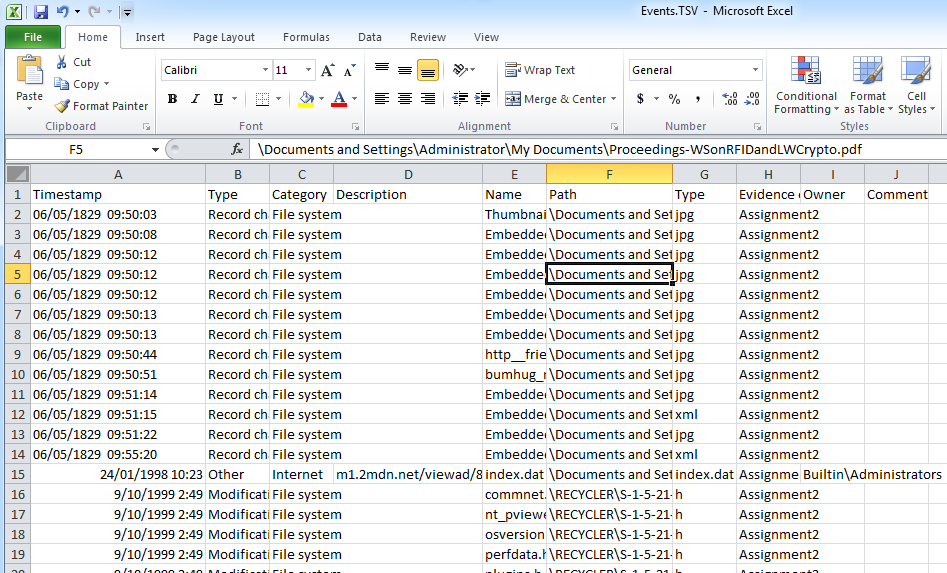Viewport: 947px width, 573px height.
Task: Select cell perfdata.h name
Action: tap(515, 554)
